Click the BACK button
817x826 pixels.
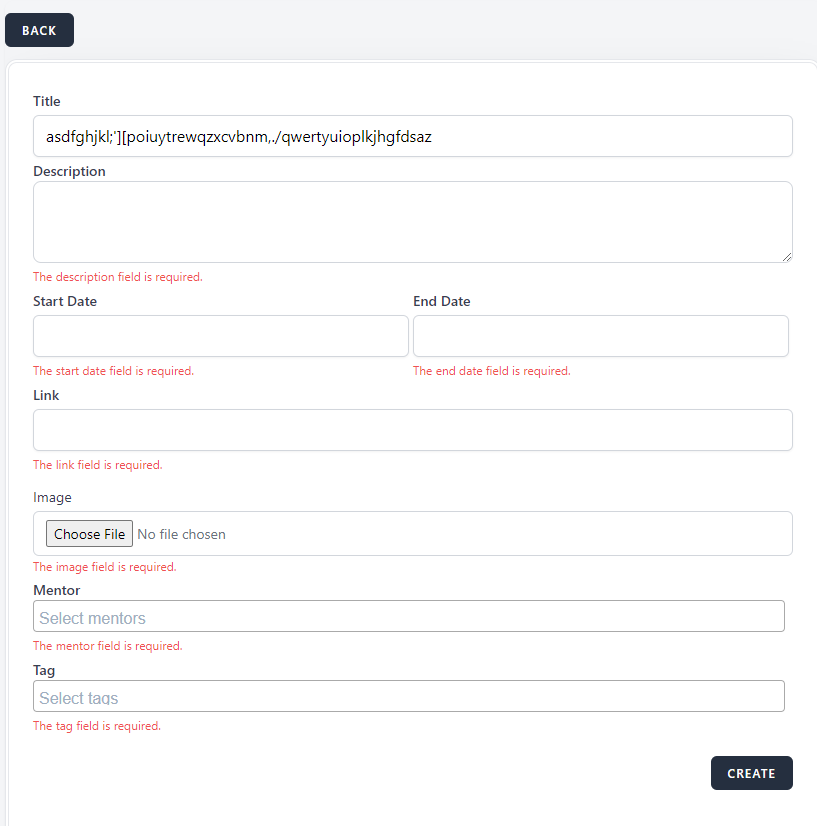[x=39, y=30]
